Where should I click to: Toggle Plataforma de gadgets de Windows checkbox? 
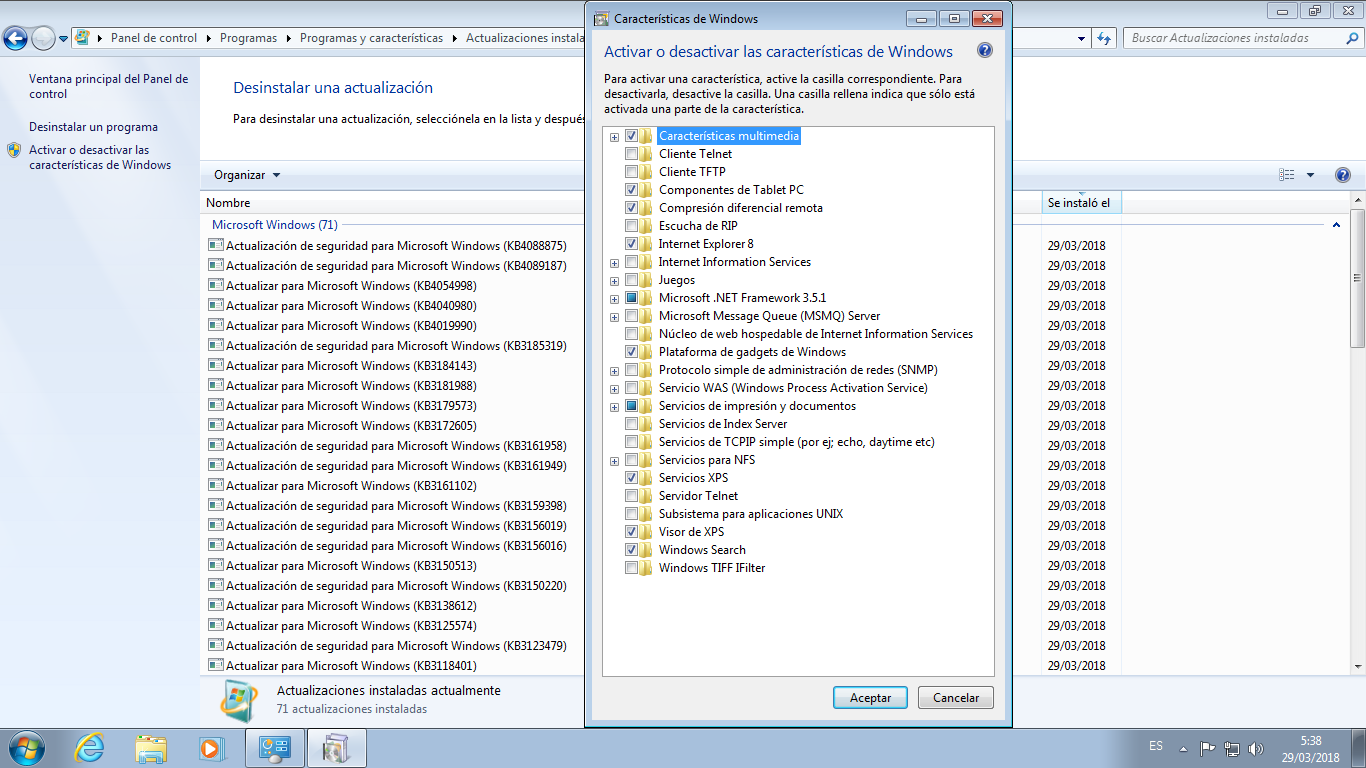[631, 352]
